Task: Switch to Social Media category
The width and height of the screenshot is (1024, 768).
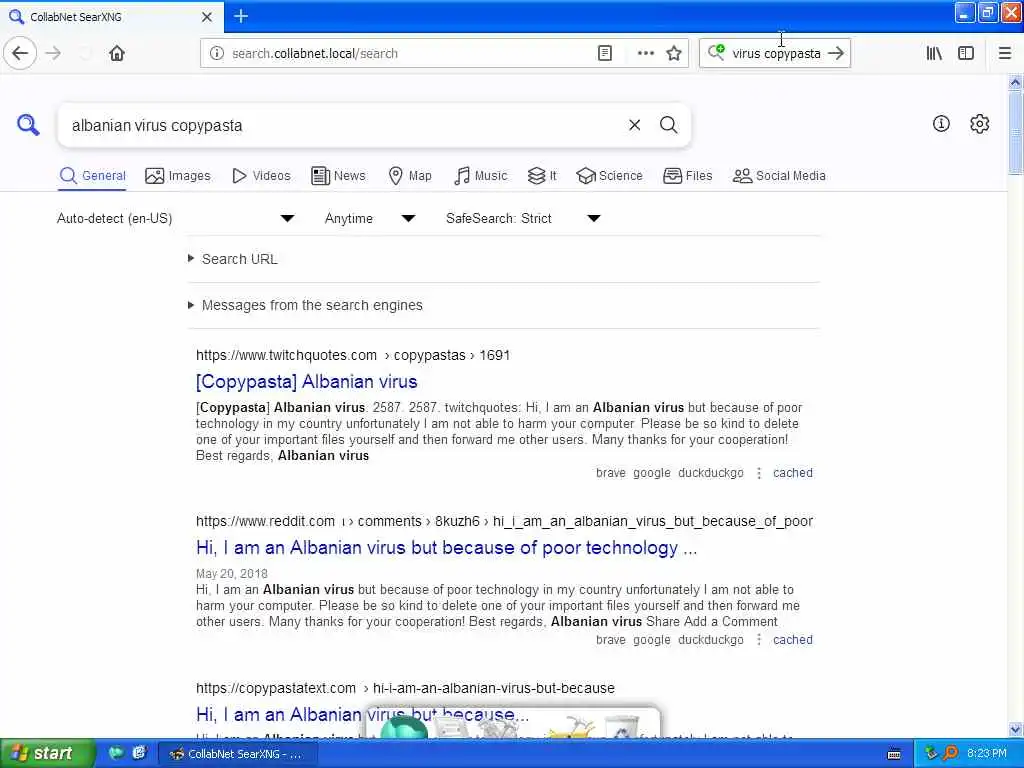Action: tap(779, 176)
